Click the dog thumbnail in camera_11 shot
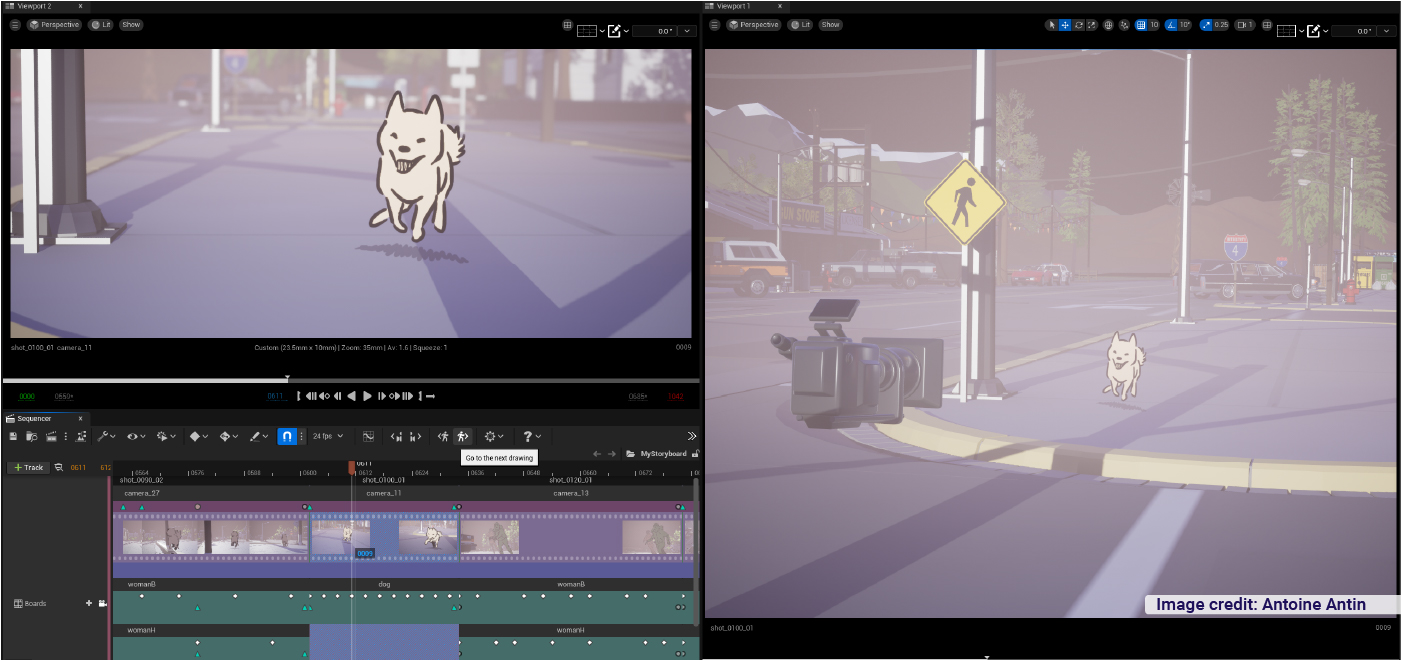This screenshot has height=660, width=1402. (x=432, y=537)
